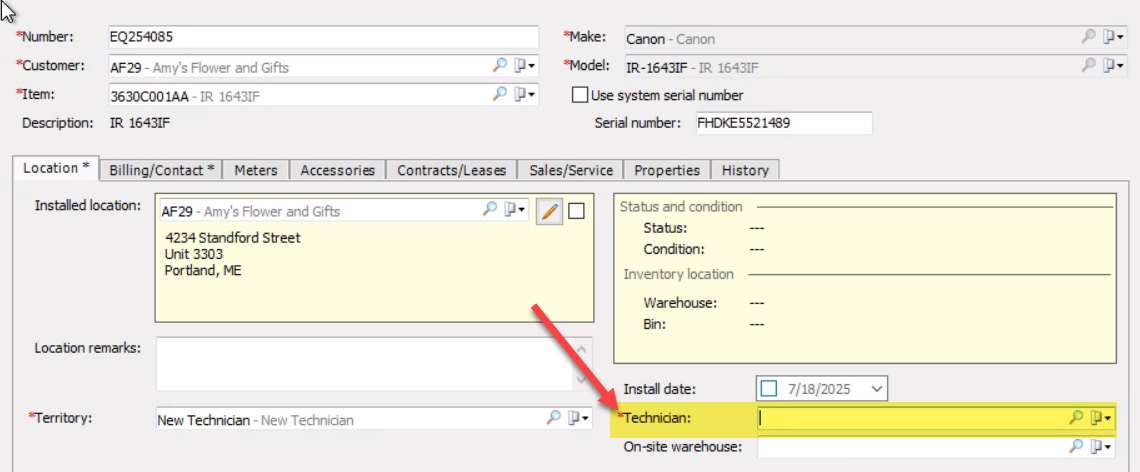
Task: Open Territory field flag dropdown
Action: 579,418
